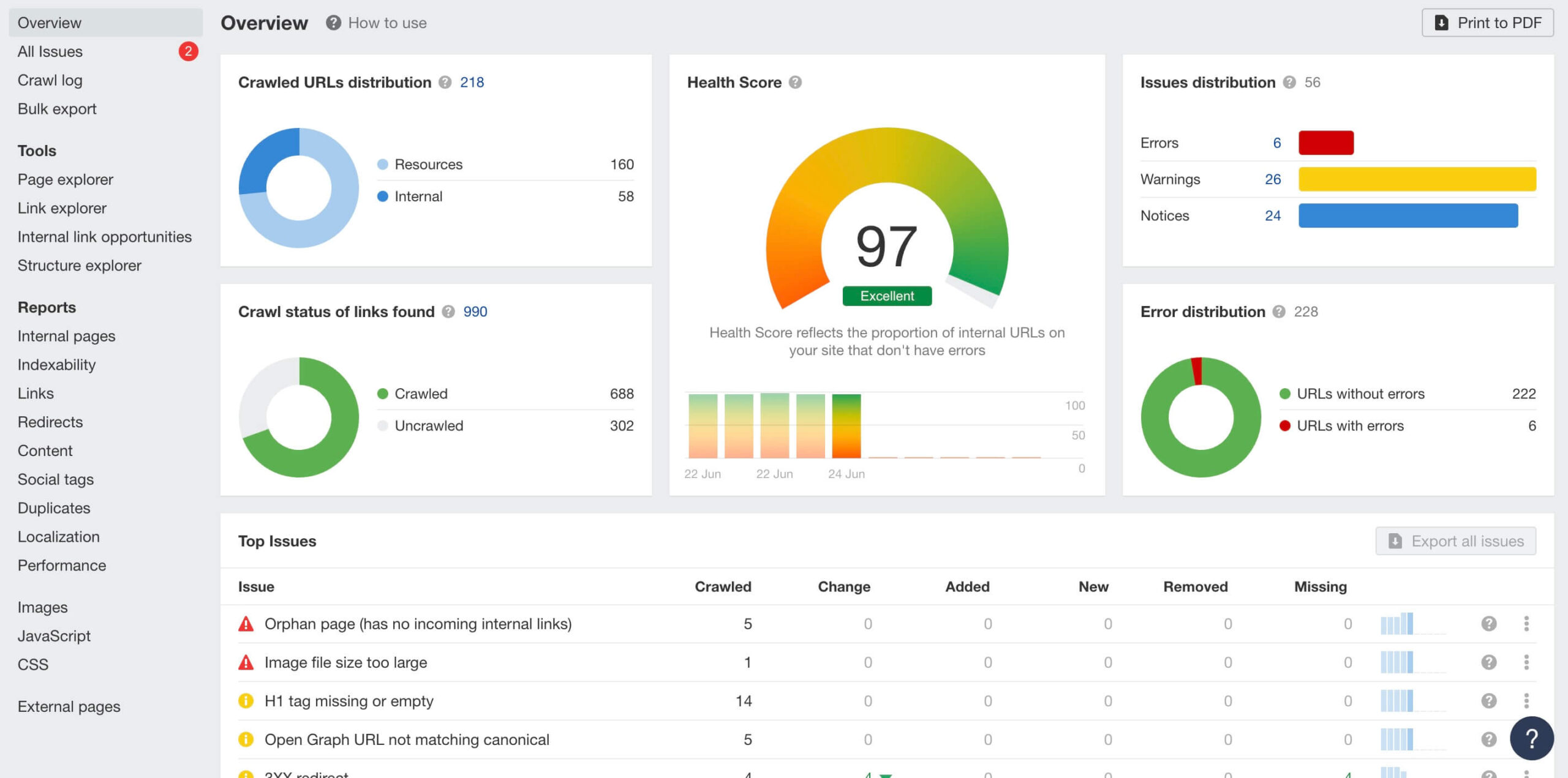
Task: Open the Social tags report
Action: (x=56, y=479)
